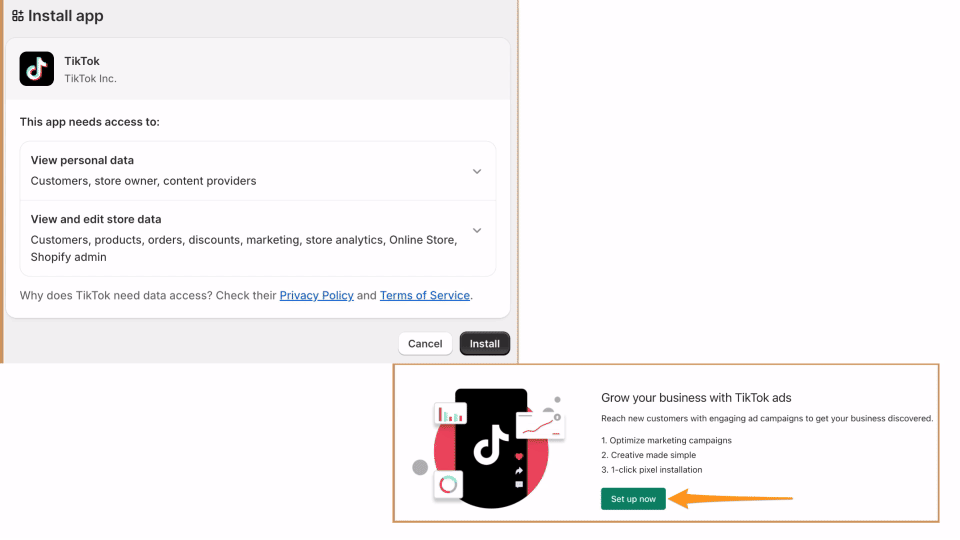Click the Grow your business with TikTok ads heading

(x=696, y=398)
